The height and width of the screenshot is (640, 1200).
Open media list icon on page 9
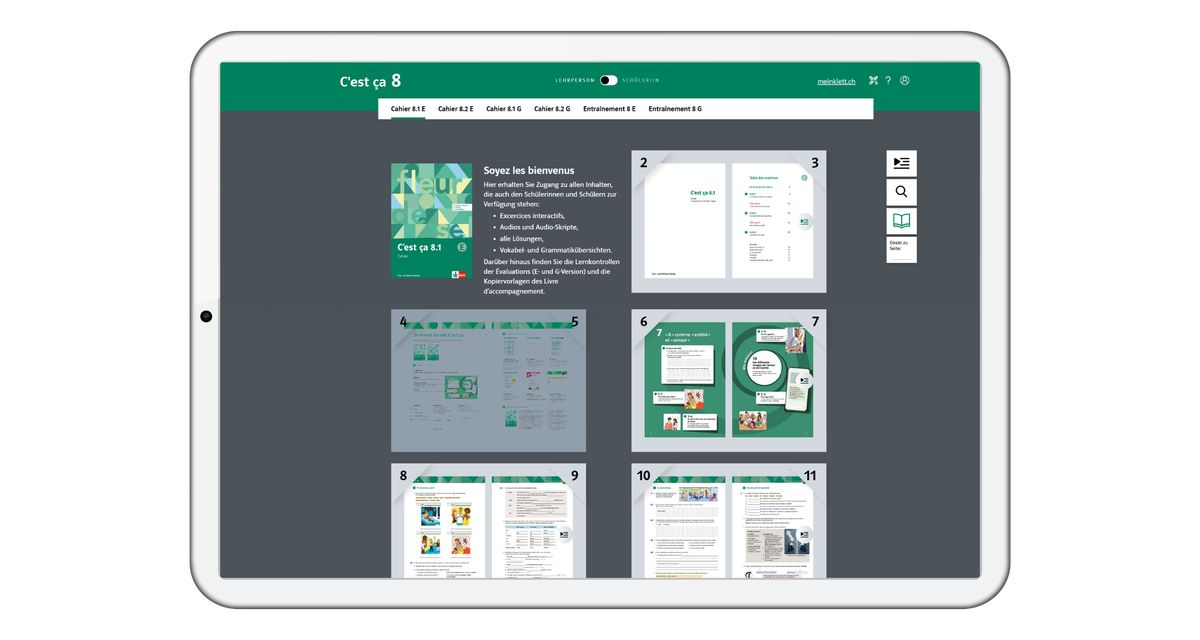[x=564, y=535]
